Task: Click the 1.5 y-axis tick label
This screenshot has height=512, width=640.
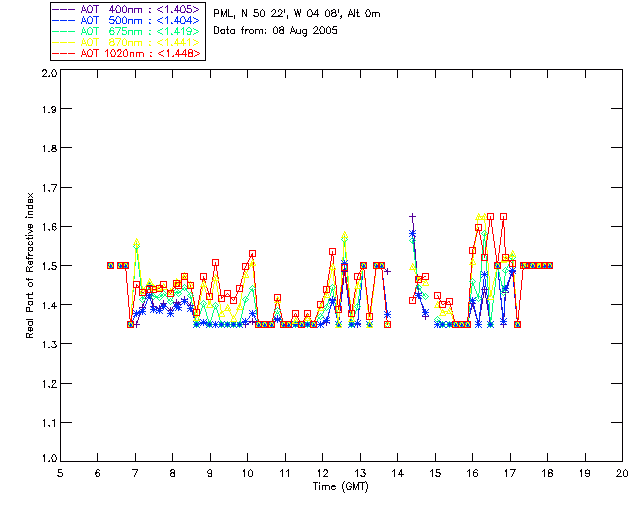Action: pyautogui.click(x=49, y=266)
